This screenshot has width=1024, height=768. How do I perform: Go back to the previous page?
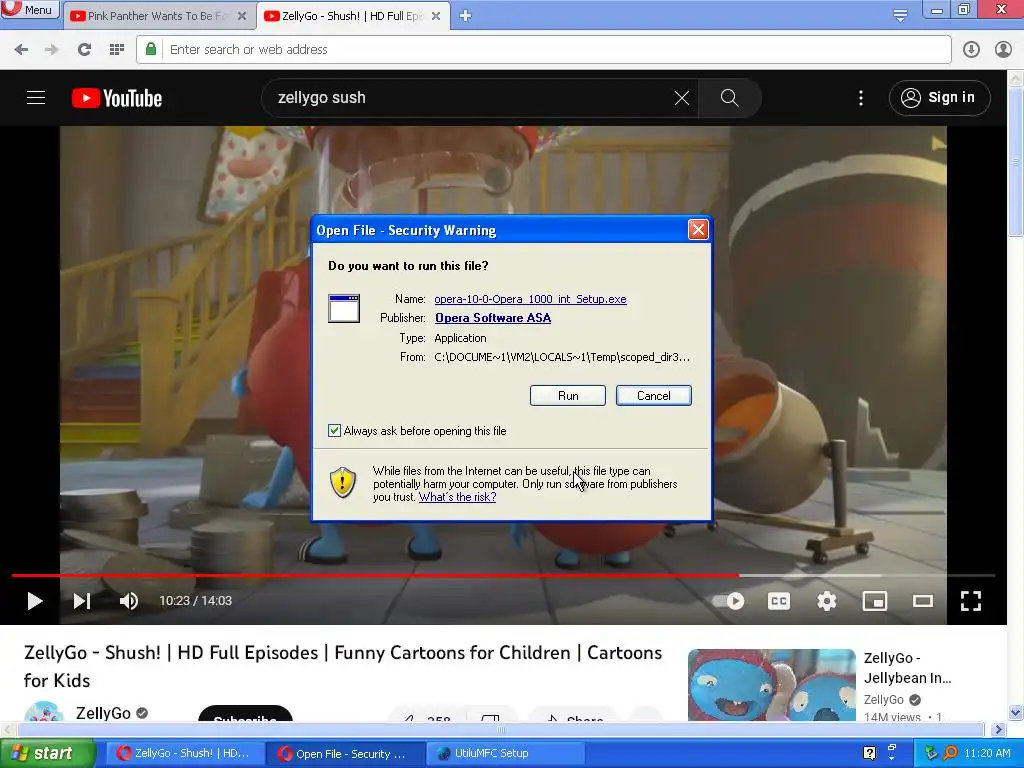(21, 50)
